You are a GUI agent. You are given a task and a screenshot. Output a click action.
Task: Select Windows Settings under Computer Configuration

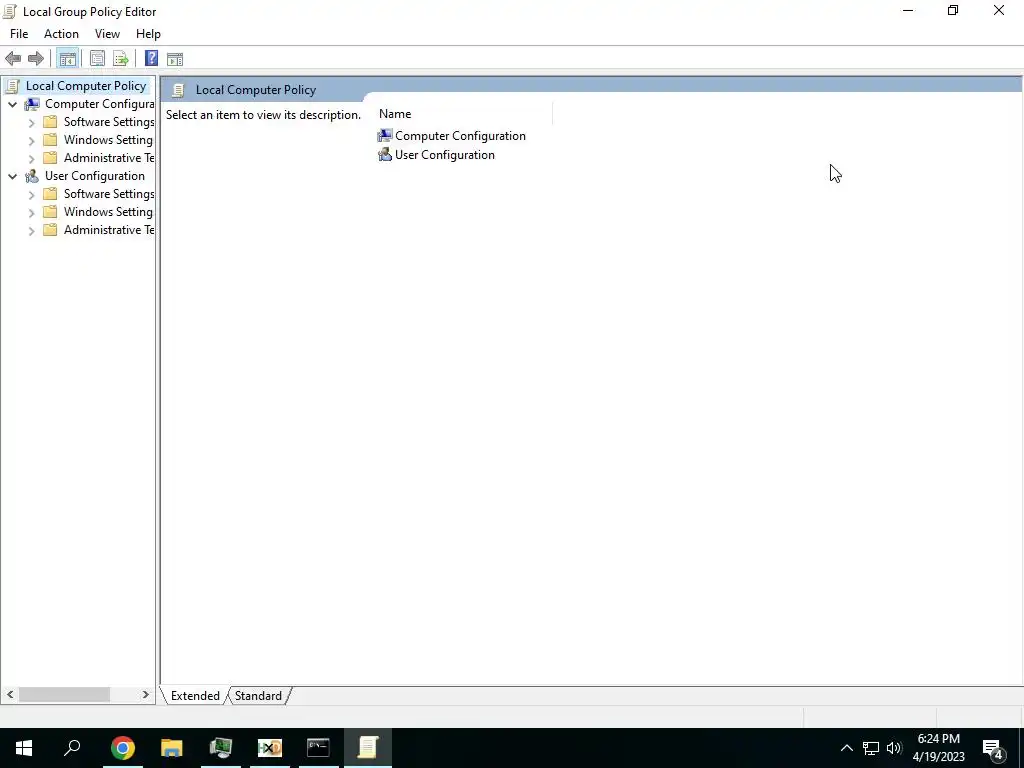click(108, 140)
